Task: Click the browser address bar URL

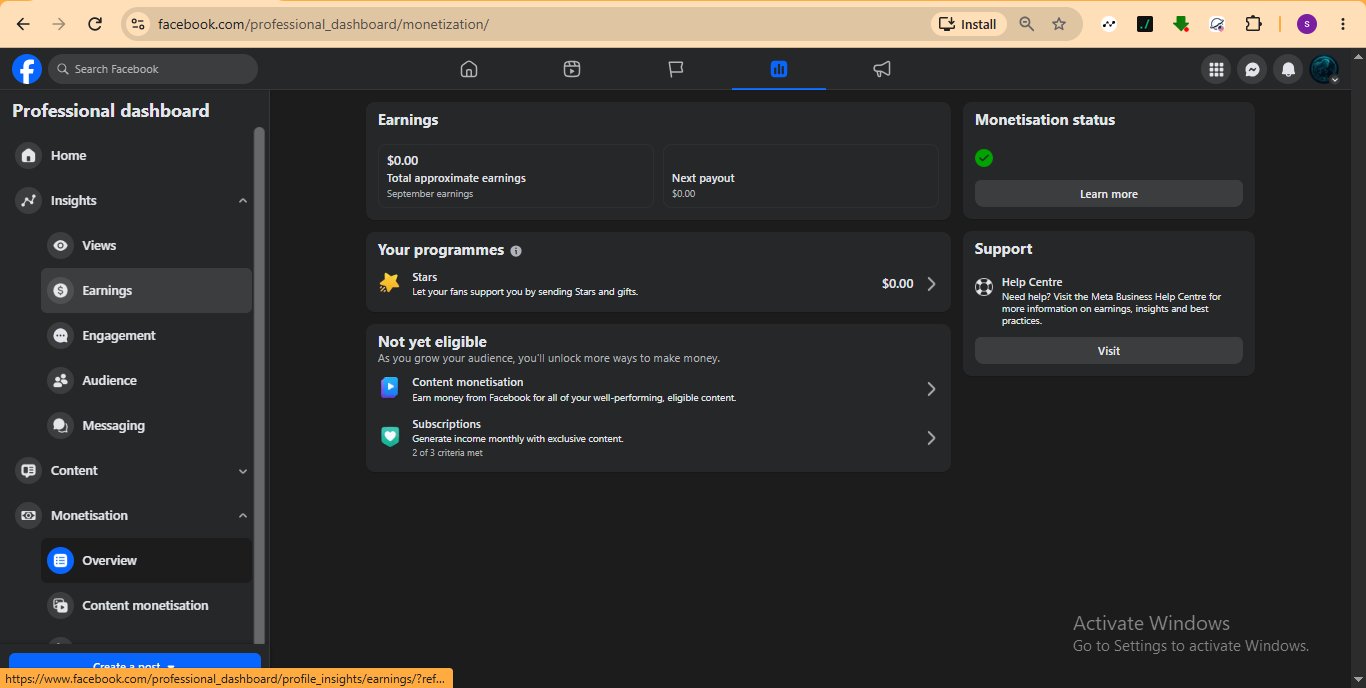Action: coord(323,24)
